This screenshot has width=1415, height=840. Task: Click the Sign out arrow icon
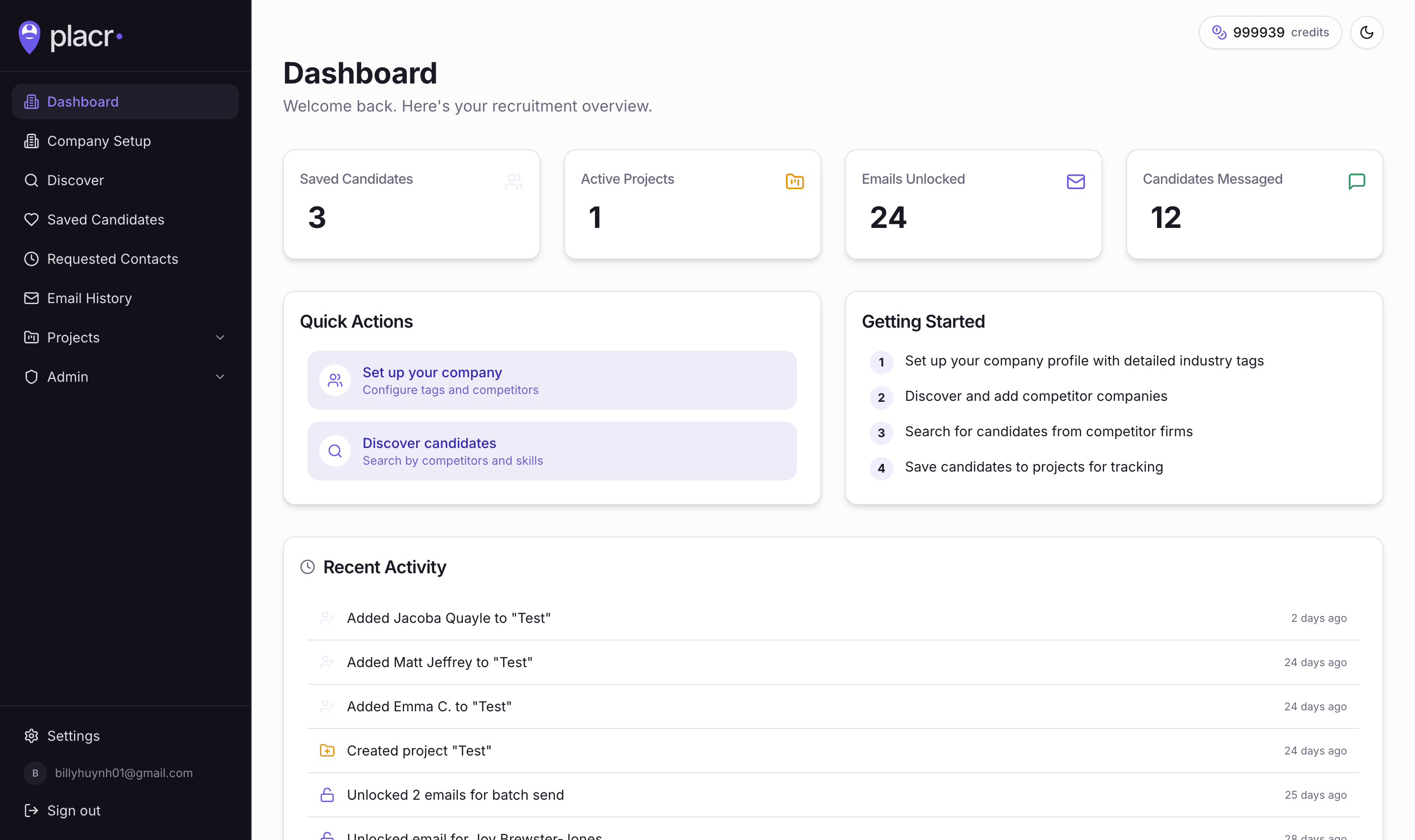[31, 811]
